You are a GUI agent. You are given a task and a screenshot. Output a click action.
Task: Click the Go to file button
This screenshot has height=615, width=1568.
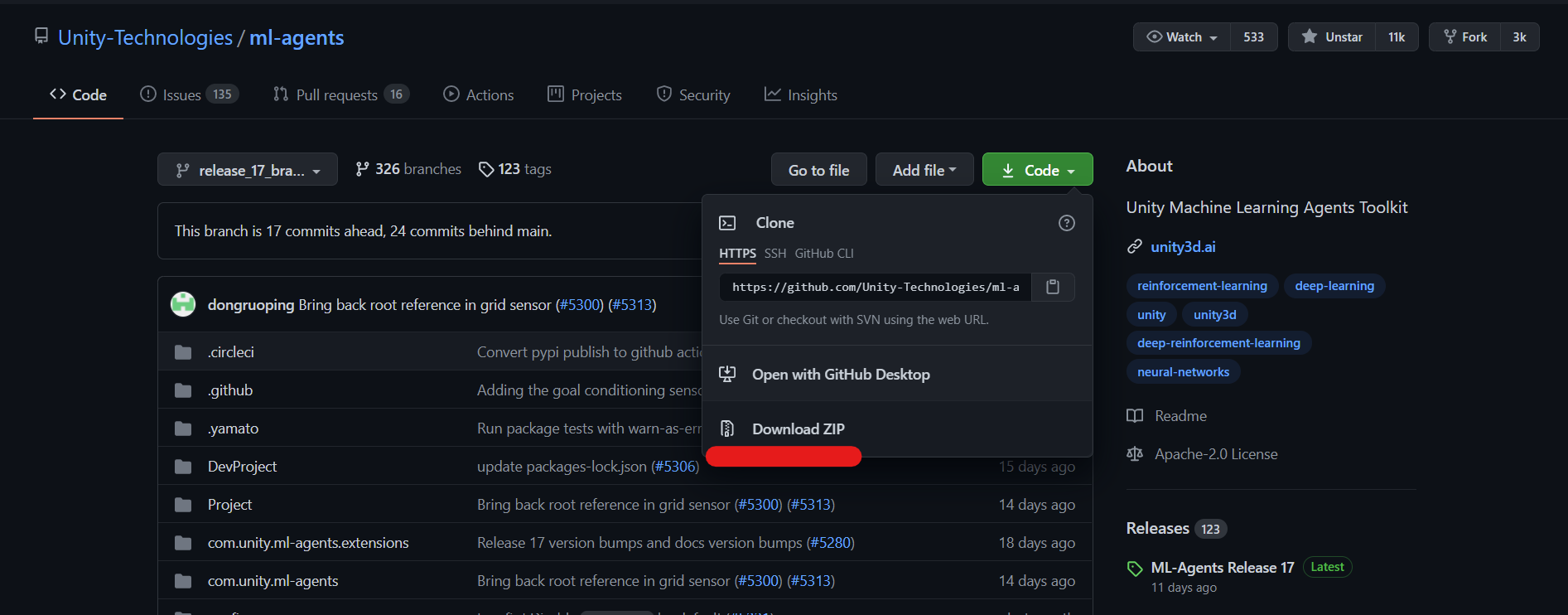tap(819, 170)
